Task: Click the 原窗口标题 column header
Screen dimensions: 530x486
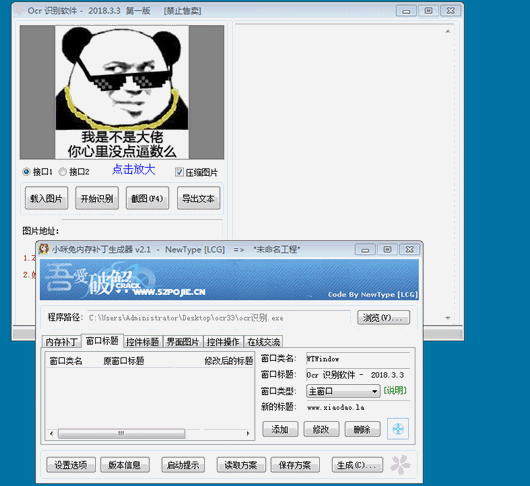Action: pos(124,361)
